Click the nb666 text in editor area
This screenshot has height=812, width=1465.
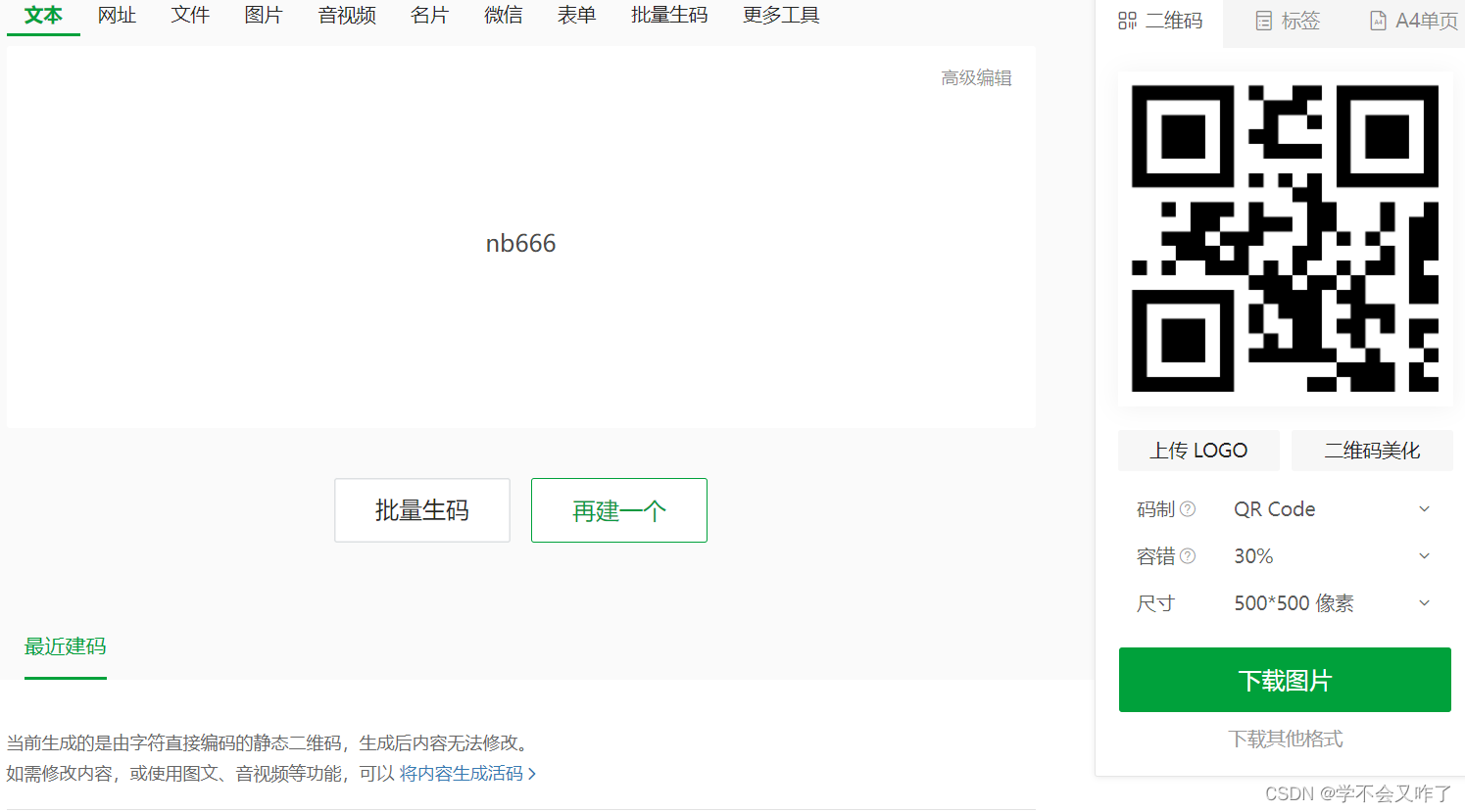pos(520,243)
